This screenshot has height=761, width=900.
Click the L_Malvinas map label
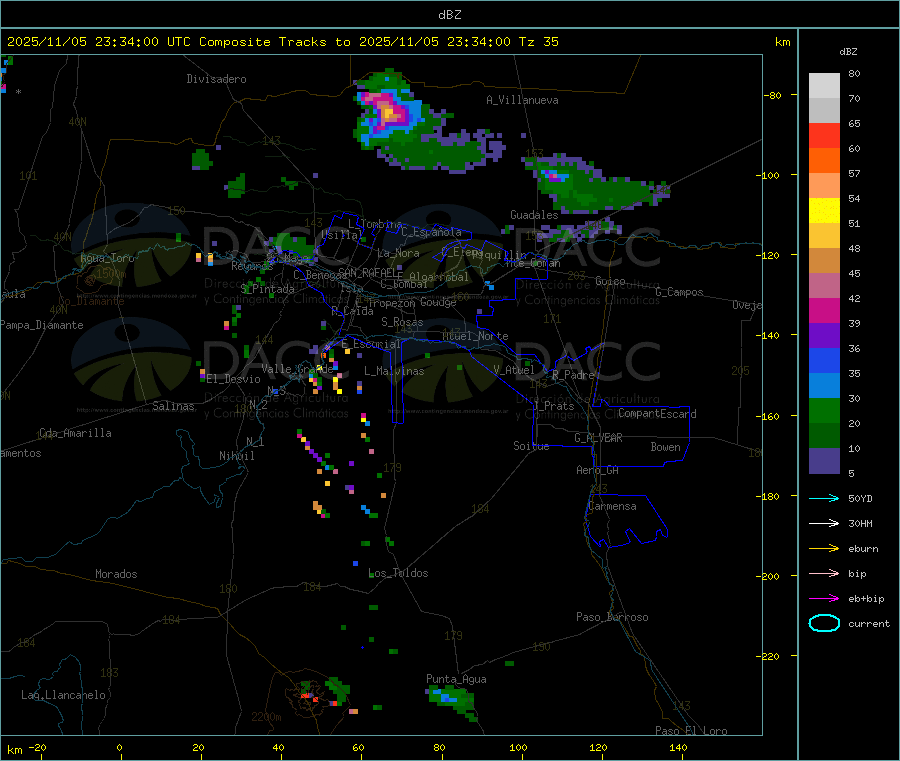(394, 371)
